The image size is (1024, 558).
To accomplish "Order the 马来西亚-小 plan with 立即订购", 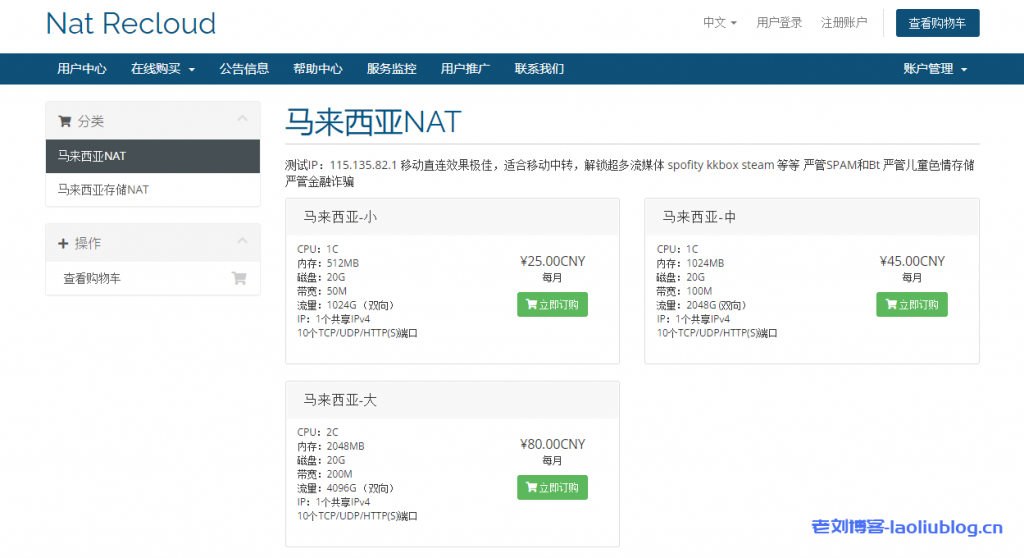I will click(552, 304).
